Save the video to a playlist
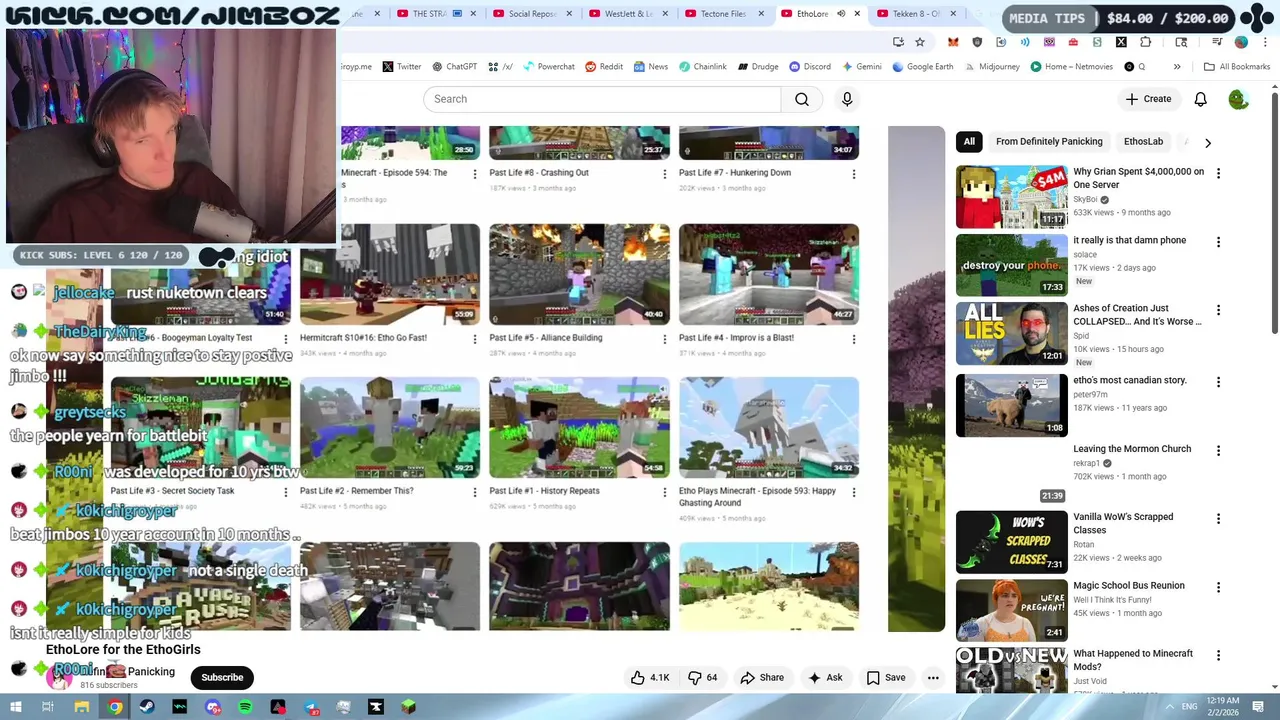 point(886,678)
